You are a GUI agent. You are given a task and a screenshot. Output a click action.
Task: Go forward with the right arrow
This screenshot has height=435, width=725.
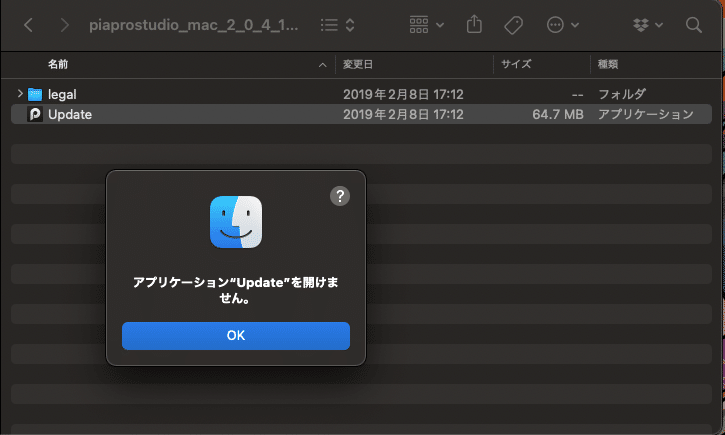[x=64, y=25]
